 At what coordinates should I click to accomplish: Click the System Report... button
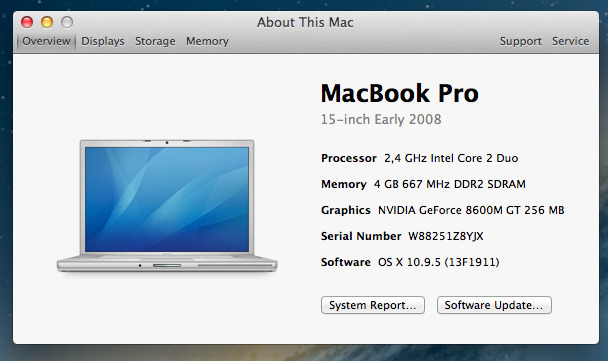(x=373, y=305)
